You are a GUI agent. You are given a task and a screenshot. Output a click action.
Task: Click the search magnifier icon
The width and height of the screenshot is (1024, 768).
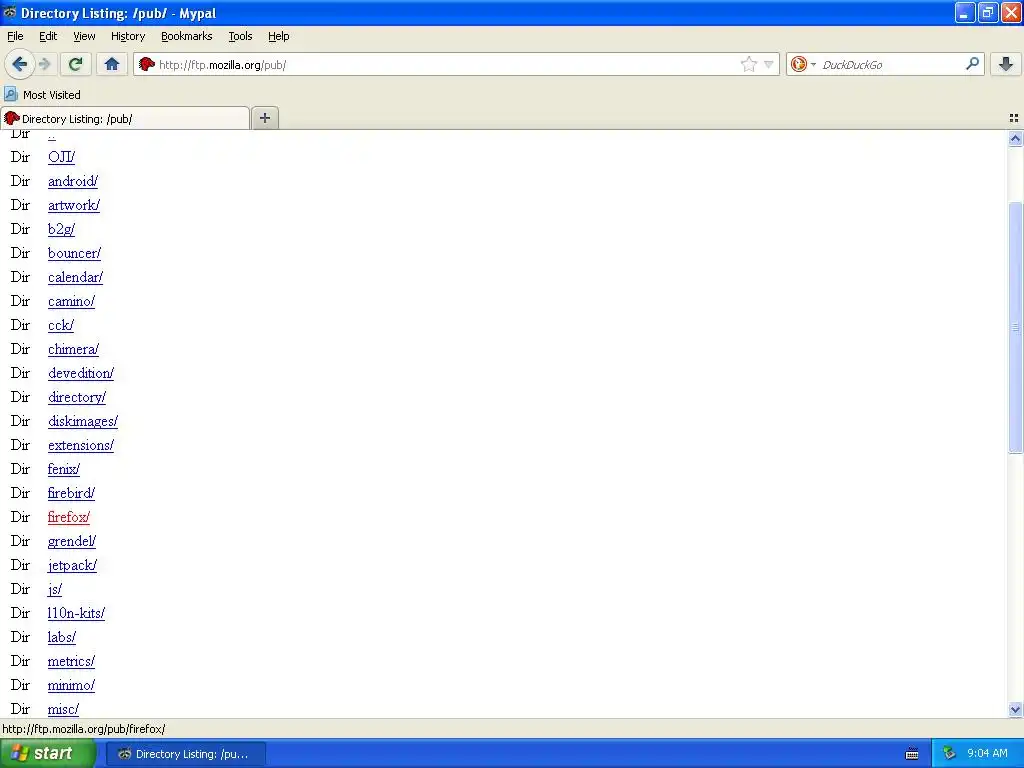[972, 64]
